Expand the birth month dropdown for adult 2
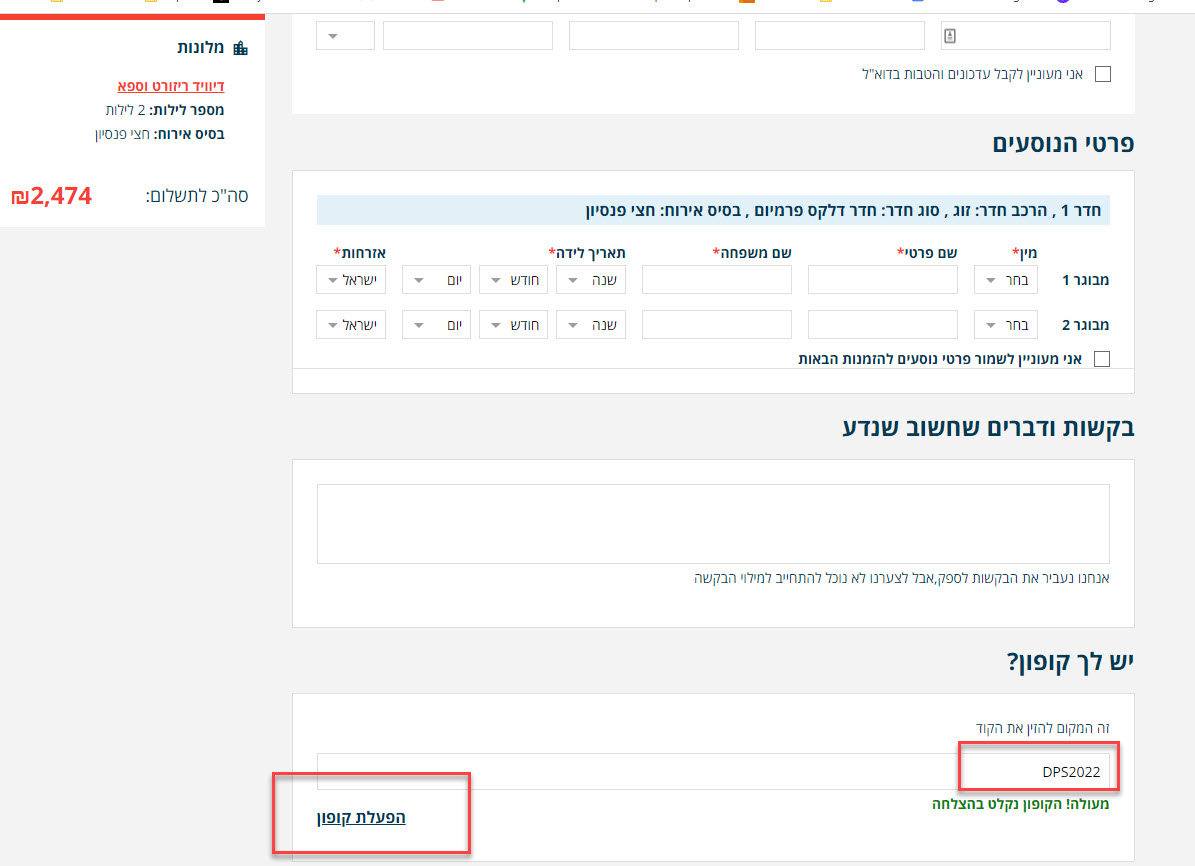1195x866 pixels. pos(514,325)
